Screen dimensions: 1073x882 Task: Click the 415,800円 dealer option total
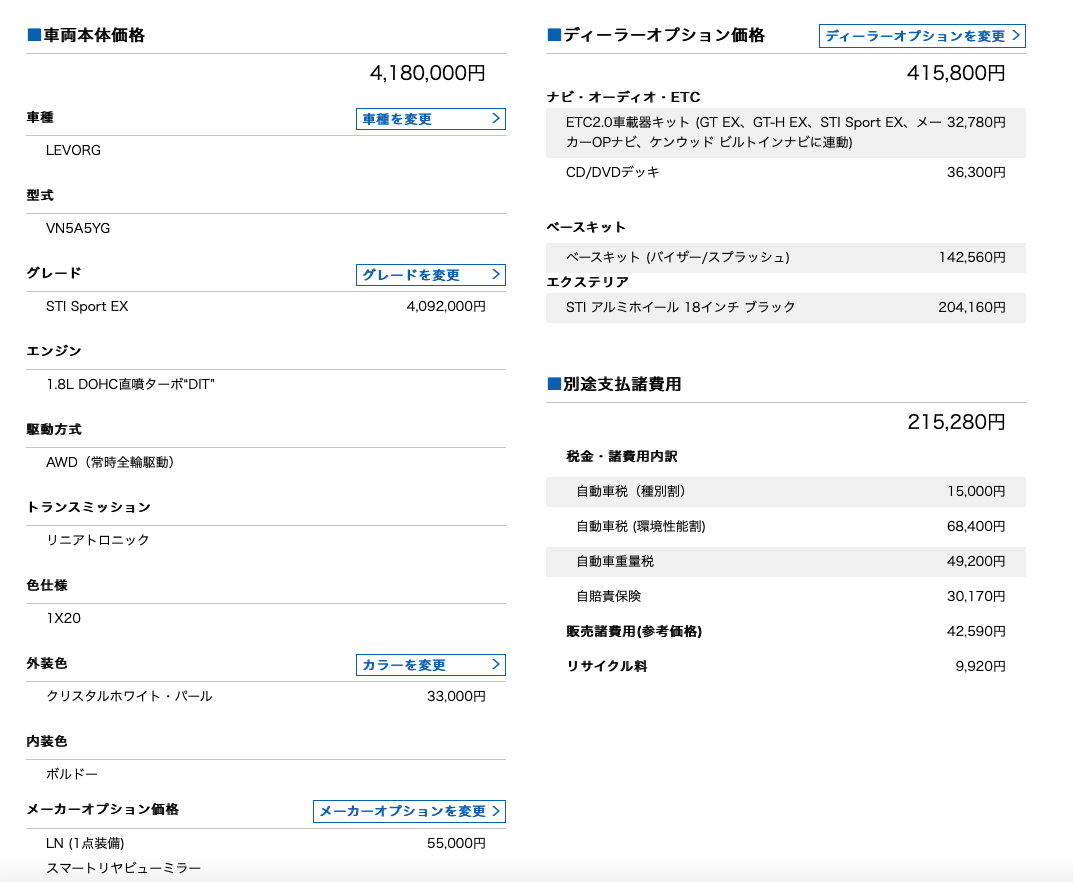tap(956, 73)
